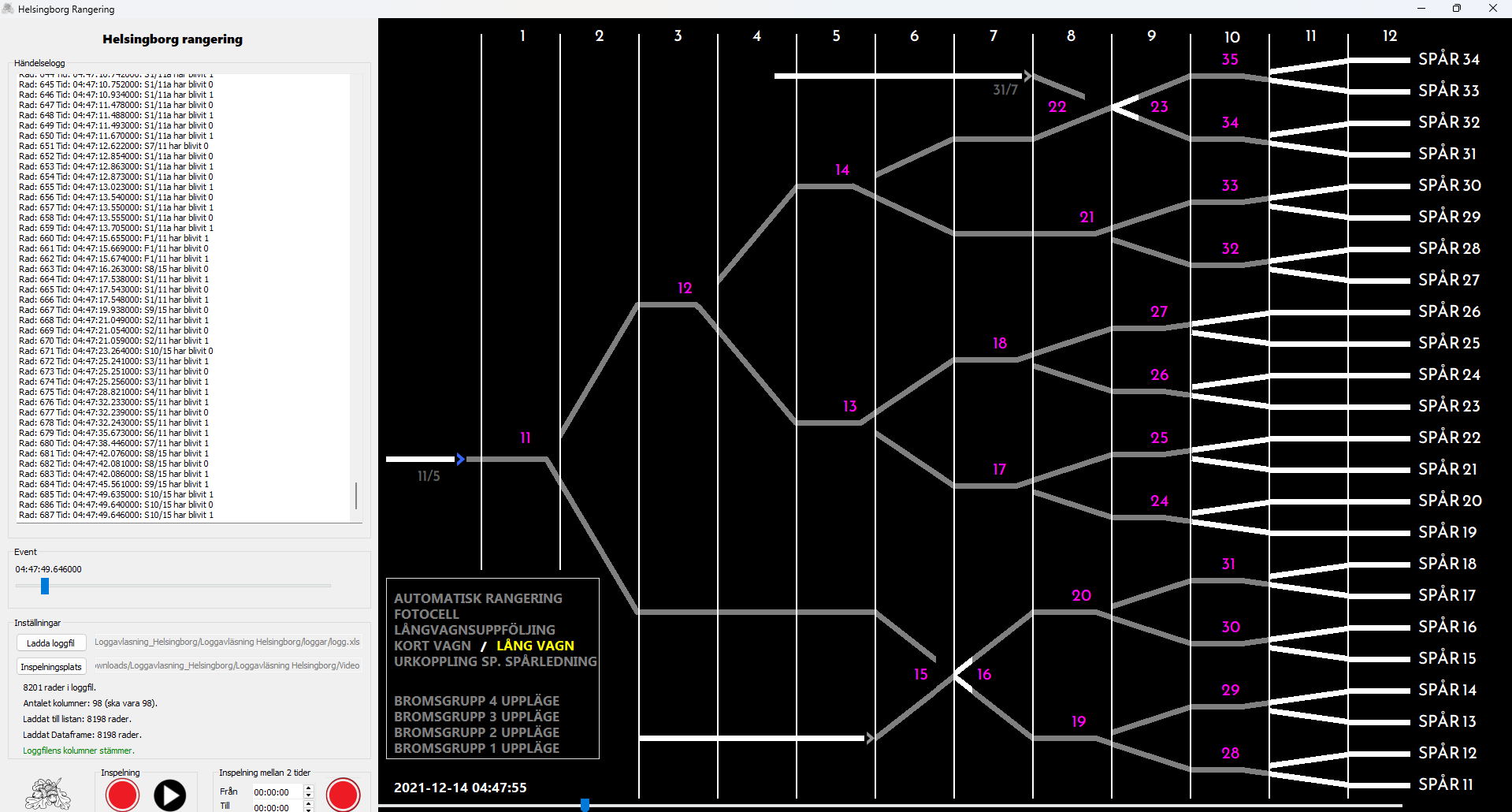Click the Event time slider handle
This screenshot has height=812, width=1512.
45,586
